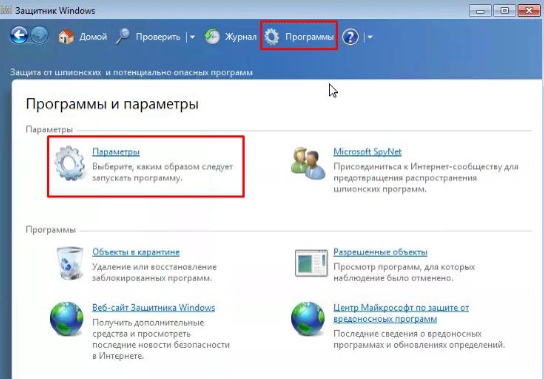Click text 'Удаление или восстановление заблокированных программ'

click(x=154, y=272)
